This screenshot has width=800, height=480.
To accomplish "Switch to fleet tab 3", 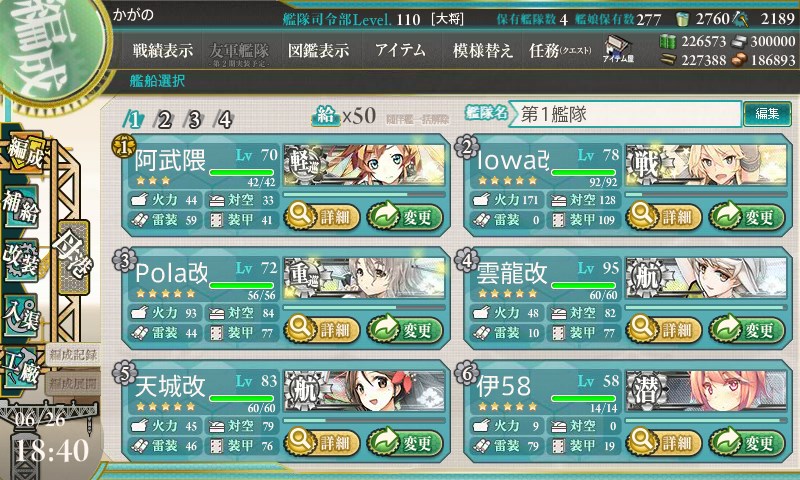I will pyautogui.click(x=195, y=120).
